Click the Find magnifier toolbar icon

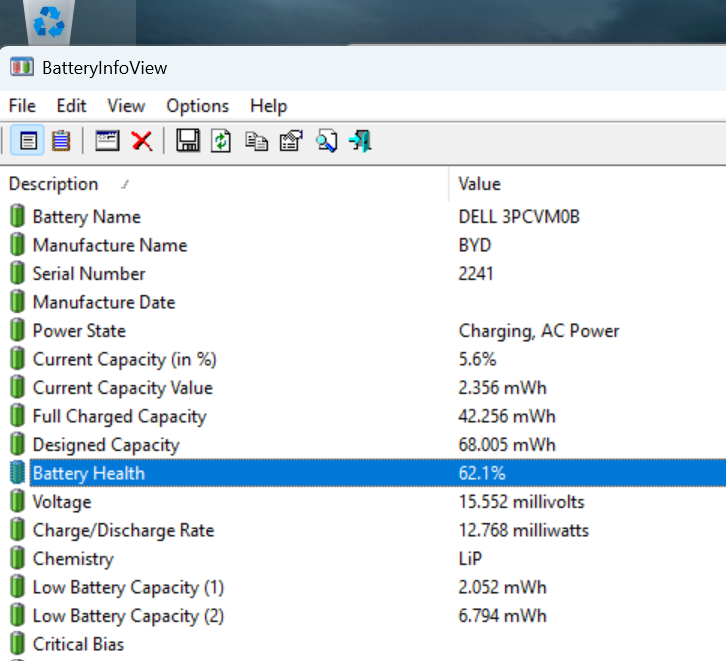326,141
